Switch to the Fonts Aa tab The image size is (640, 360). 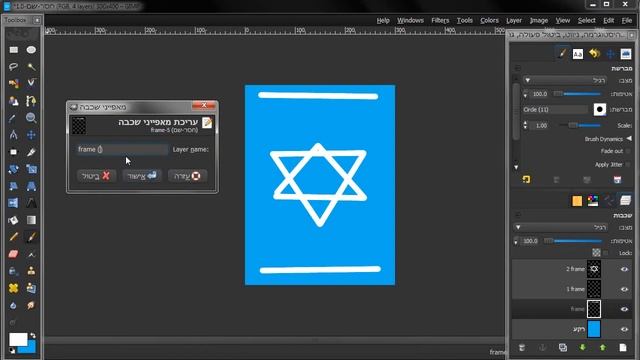[x=578, y=54]
